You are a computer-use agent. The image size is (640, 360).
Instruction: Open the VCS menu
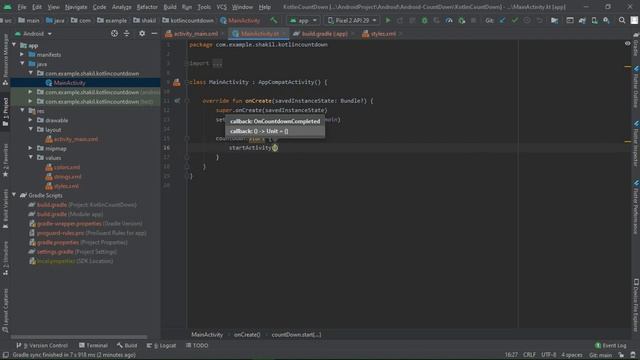(221, 7)
